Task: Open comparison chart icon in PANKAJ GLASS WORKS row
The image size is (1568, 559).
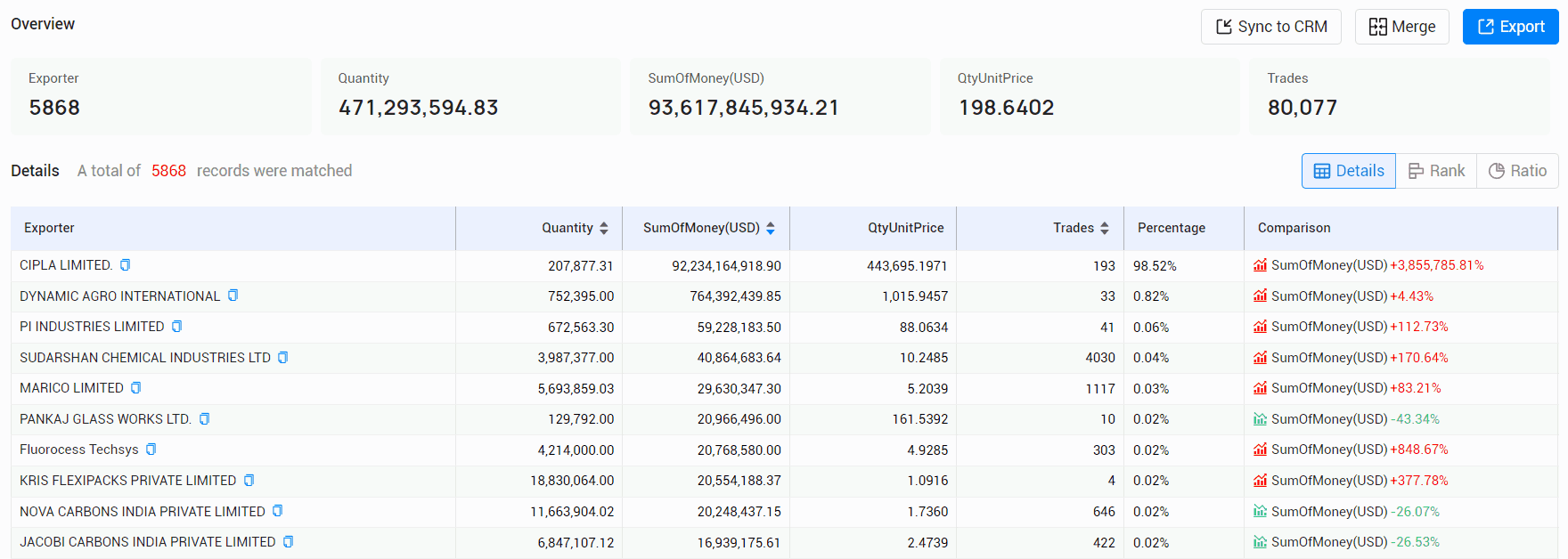Action: pos(1260,418)
